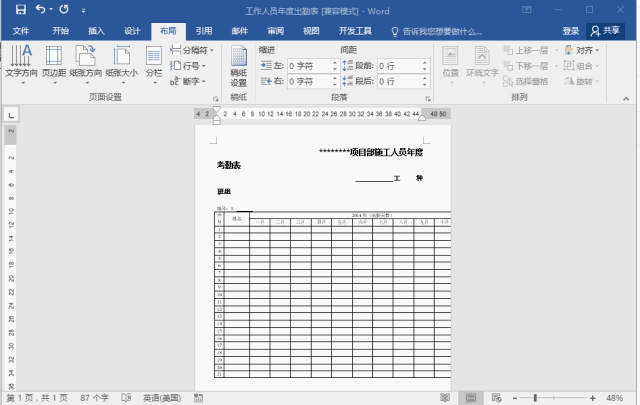Viewport: 640px width, 405px height.
Task: Expand the 分隔符 breaks dropdown
Action: tap(190, 50)
